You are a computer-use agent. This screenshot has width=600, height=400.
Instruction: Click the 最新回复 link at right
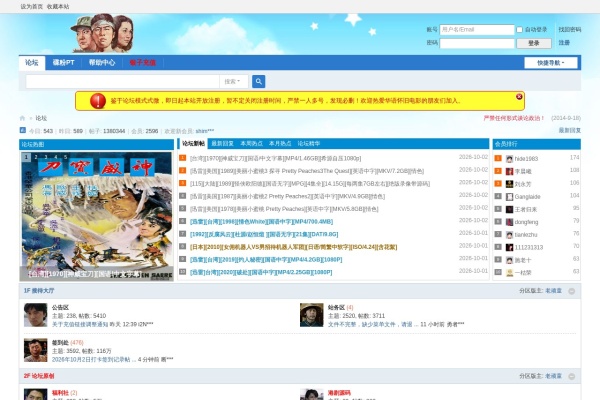[x=569, y=130]
